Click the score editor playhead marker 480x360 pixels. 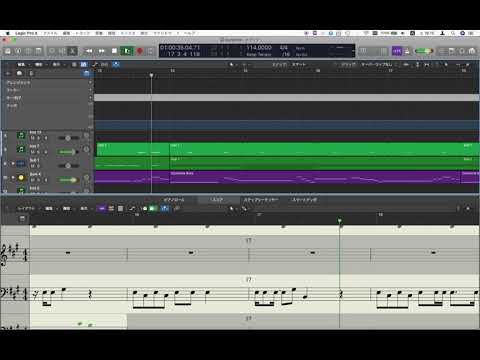click(340, 220)
